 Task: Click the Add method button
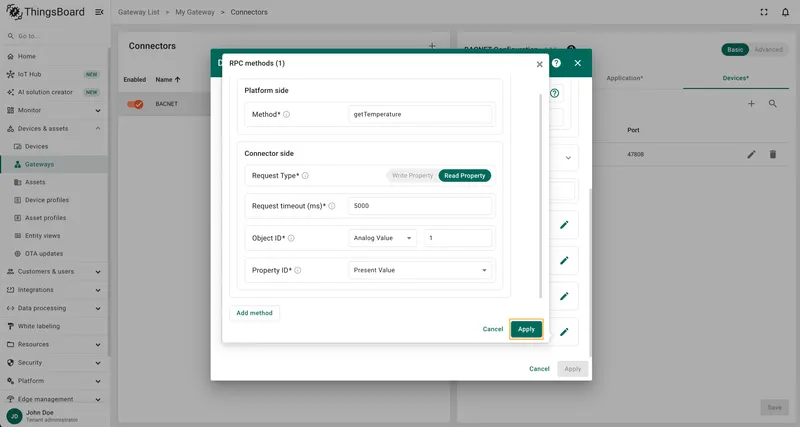(255, 313)
